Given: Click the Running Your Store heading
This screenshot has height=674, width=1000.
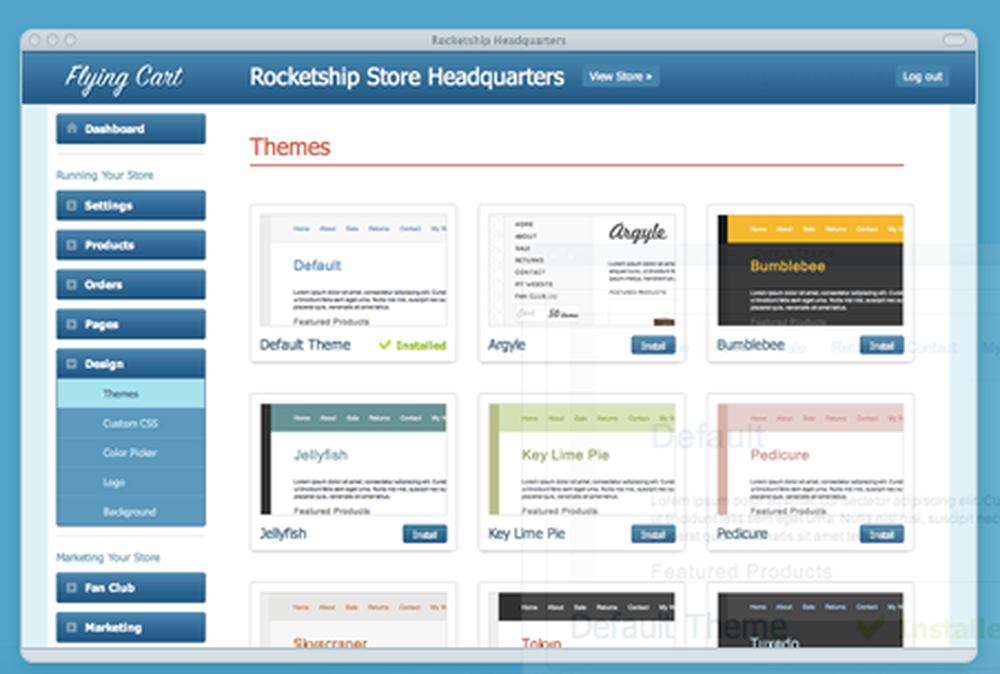Looking at the screenshot, I should pyautogui.click(x=105, y=175).
